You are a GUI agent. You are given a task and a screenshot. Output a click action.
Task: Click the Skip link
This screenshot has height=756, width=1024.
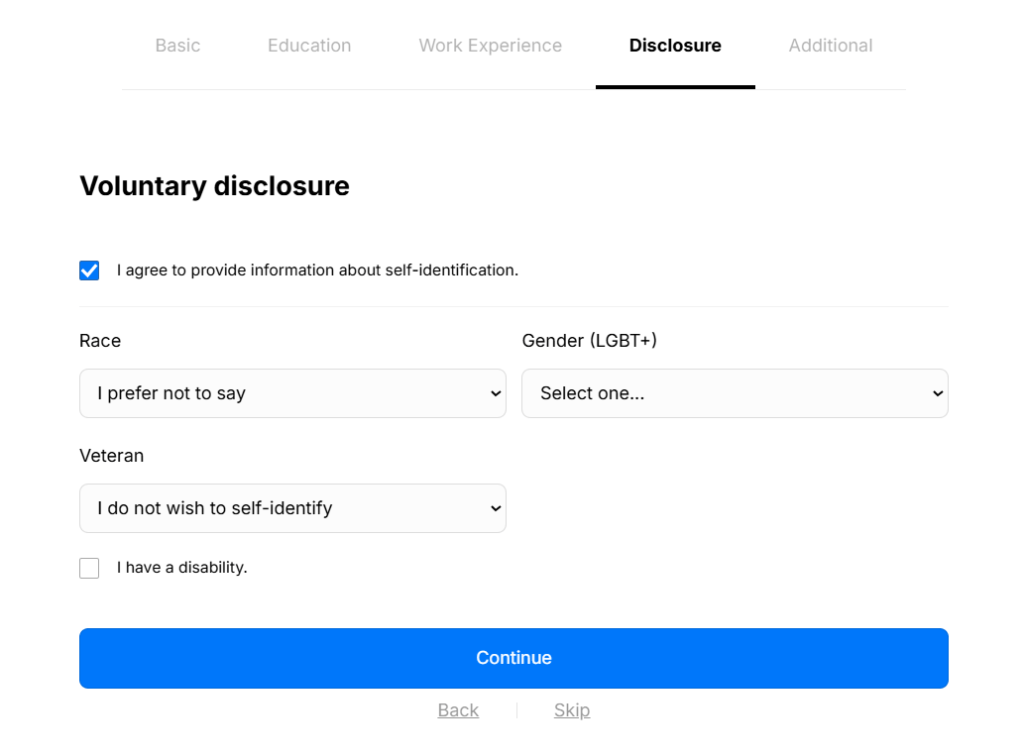point(572,710)
